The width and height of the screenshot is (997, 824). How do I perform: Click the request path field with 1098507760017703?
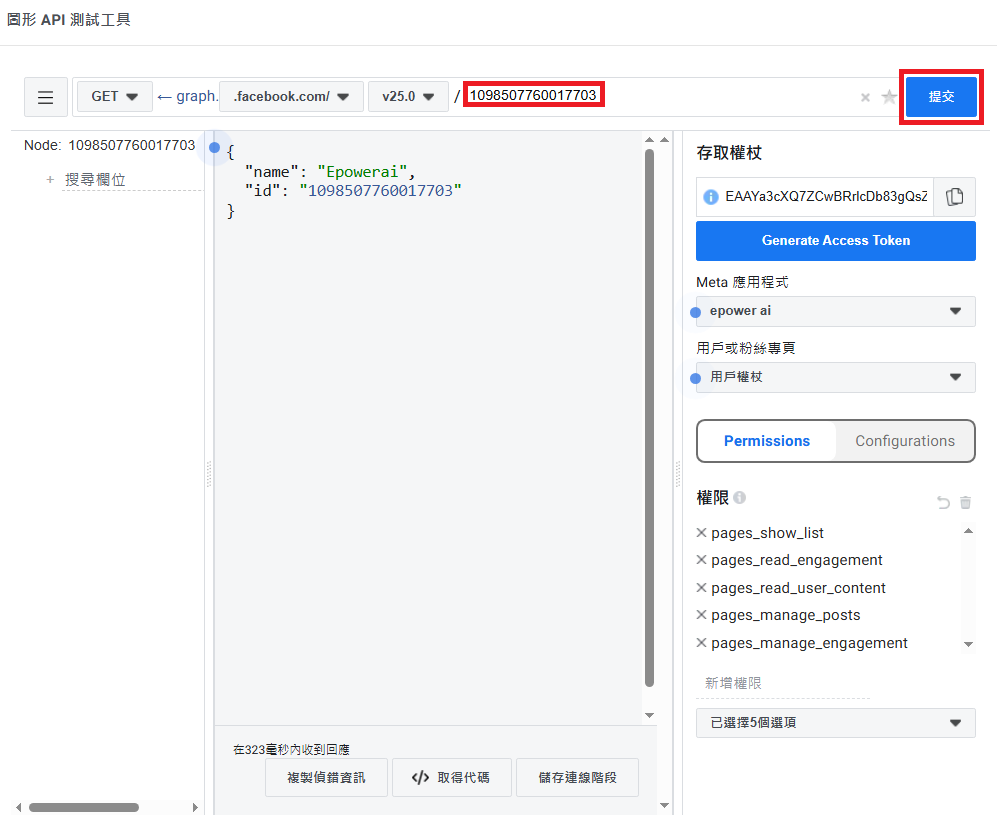pos(658,97)
